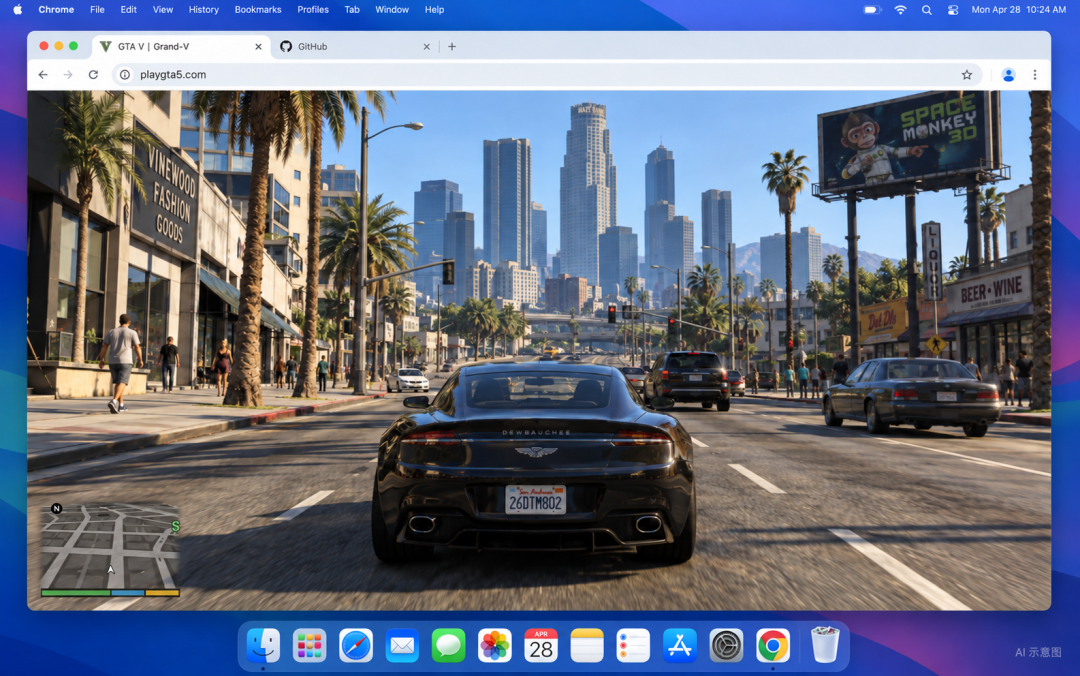
Task: Switch to the GitHub tab
Action: click(355, 47)
